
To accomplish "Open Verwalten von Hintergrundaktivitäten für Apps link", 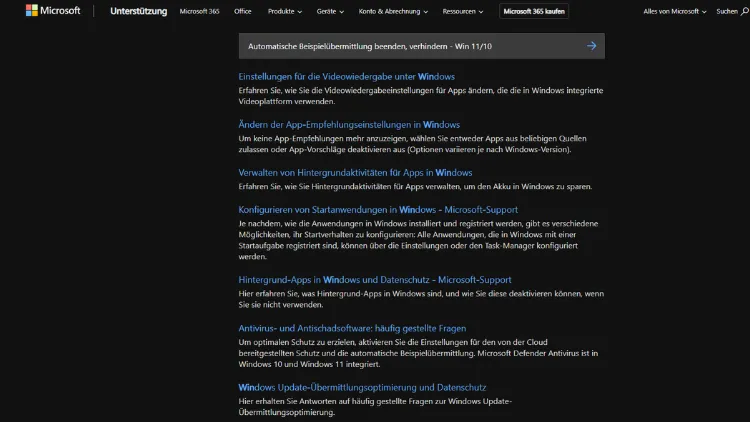I will [x=355, y=173].
